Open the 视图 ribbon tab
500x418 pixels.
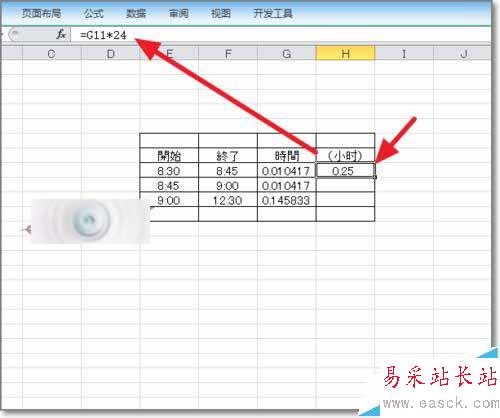pyautogui.click(x=221, y=13)
